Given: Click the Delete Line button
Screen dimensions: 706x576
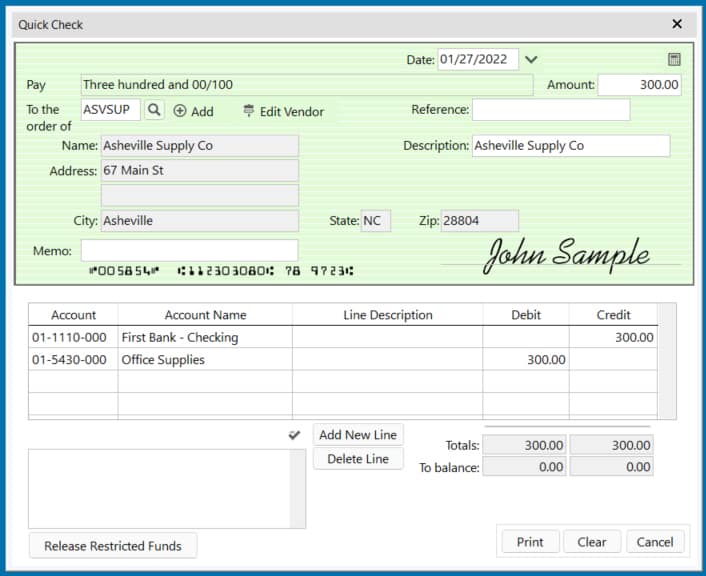Looking at the screenshot, I should coord(358,459).
